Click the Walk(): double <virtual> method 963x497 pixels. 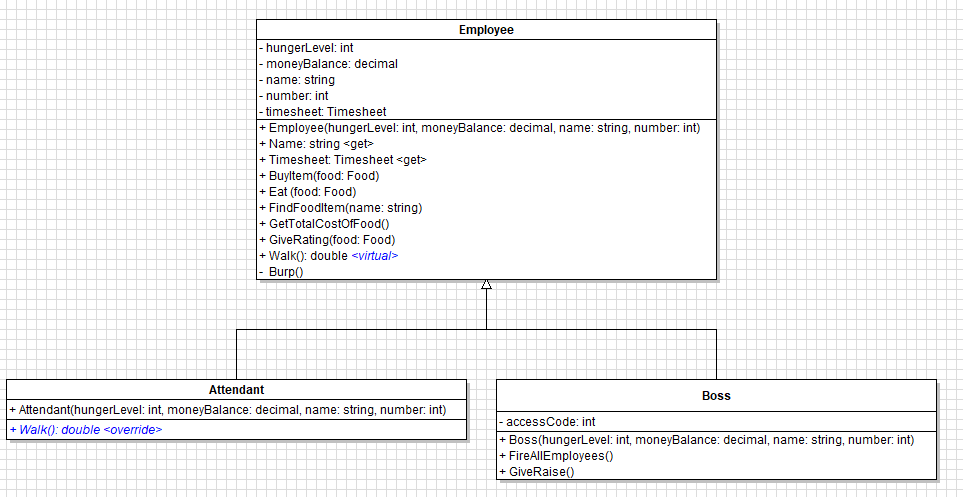pyautogui.click(x=328, y=256)
